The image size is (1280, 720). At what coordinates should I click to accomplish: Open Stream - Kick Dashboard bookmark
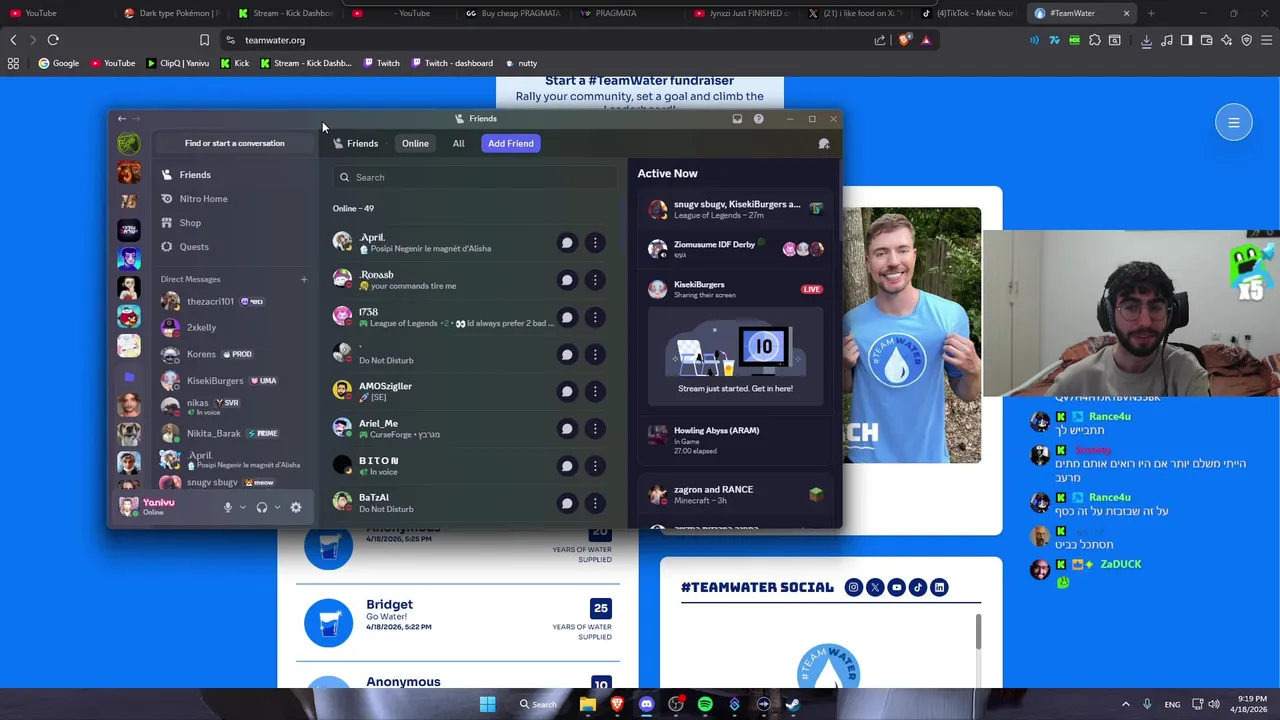click(x=306, y=63)
